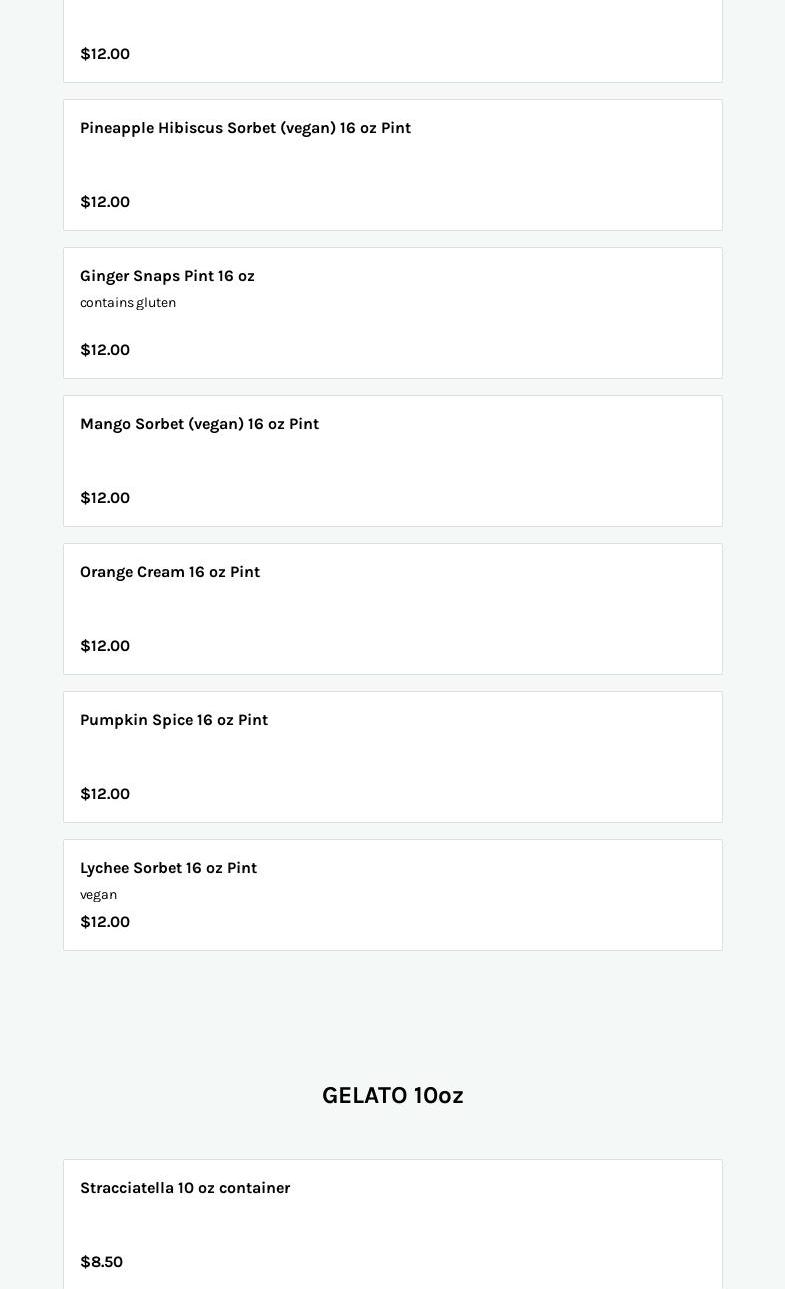Click the $12.00 price in the topmost cut-off card
This screenshot has height=1289, width=785.
[x=105, y=54]
